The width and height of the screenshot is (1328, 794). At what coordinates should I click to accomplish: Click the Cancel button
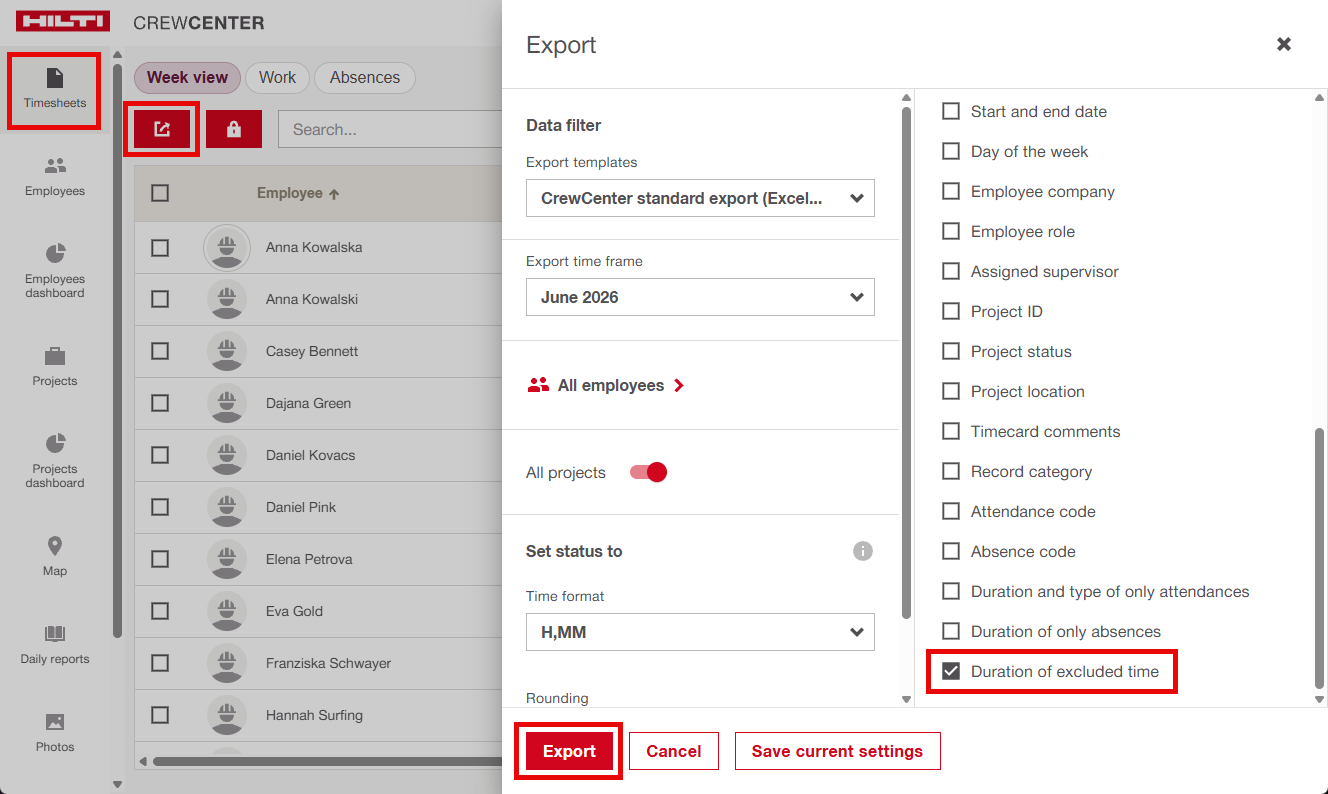click(674, 751)
